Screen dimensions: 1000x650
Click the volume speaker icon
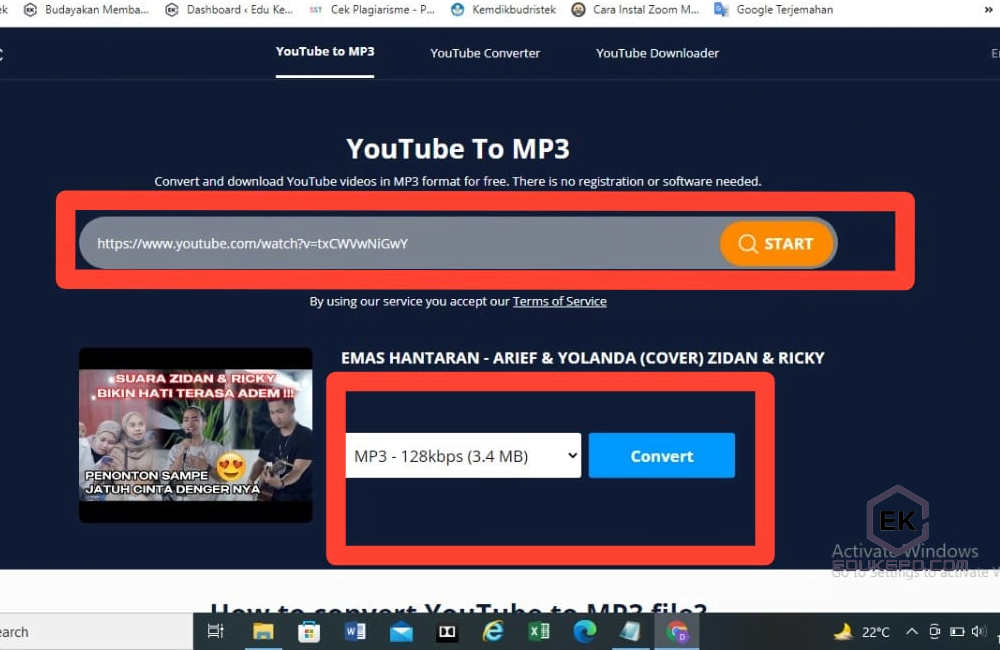(978, 632)
